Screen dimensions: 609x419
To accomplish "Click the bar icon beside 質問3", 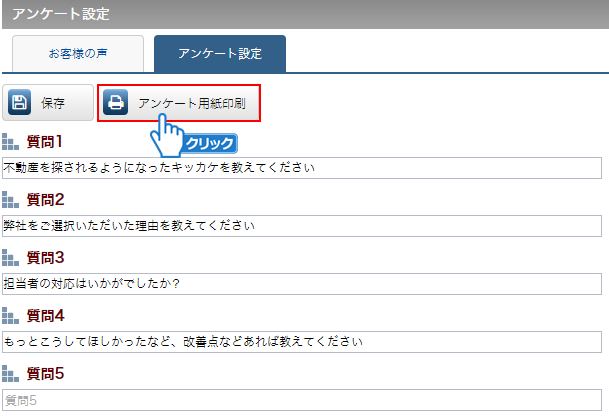I will 11,258.
